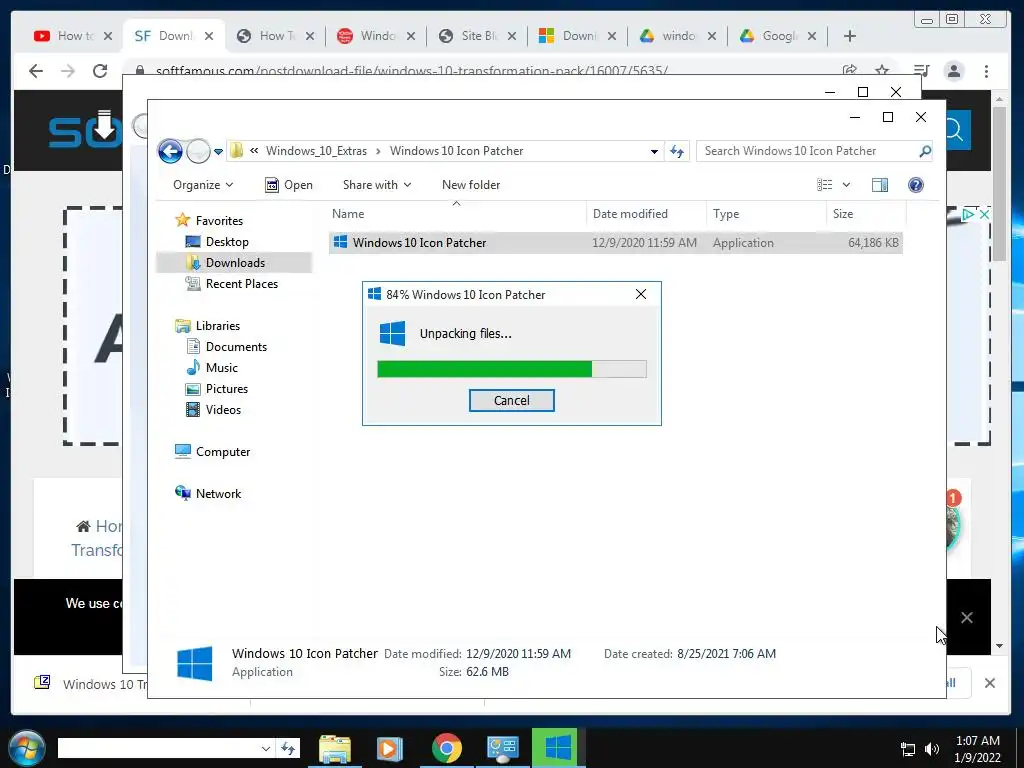Open a new Chrome tab

[849, 36]
